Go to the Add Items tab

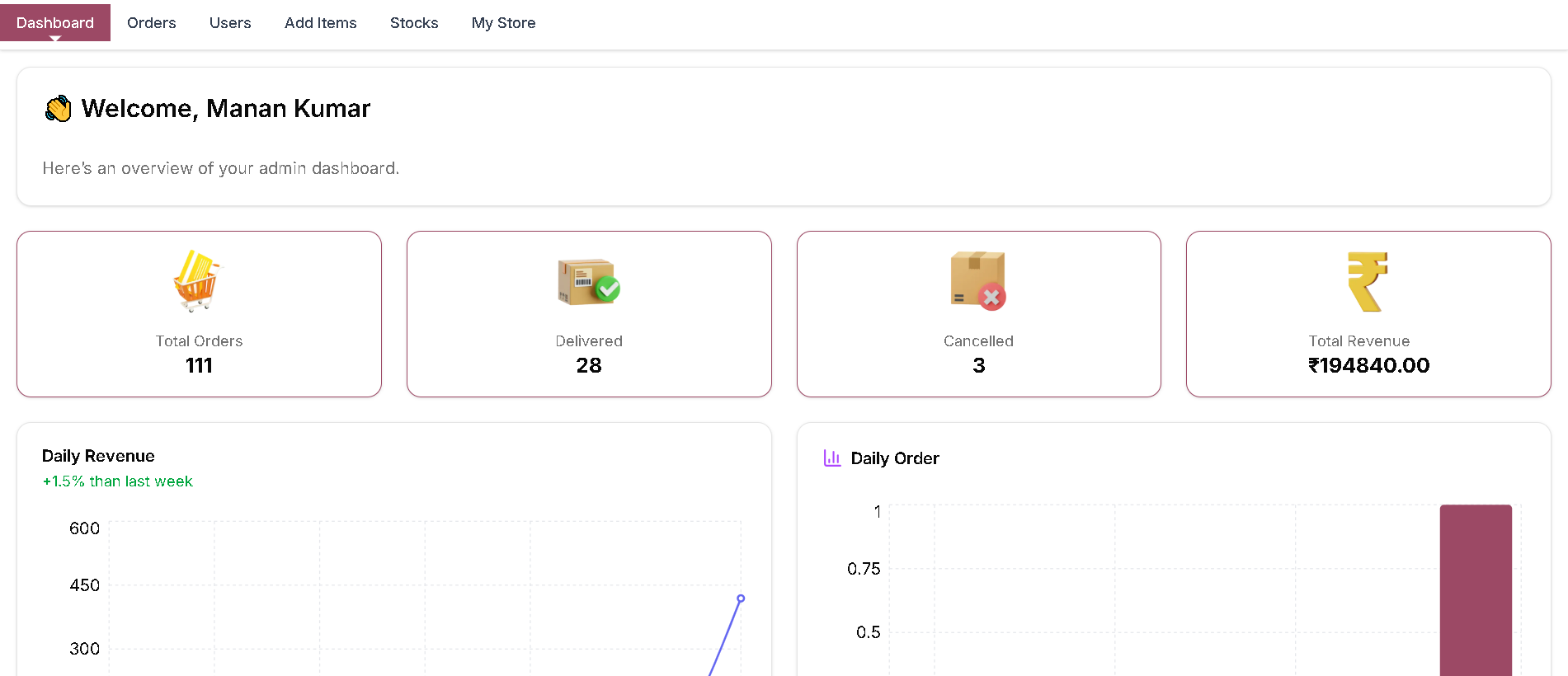pyautogui.click(x=321, y=23)
